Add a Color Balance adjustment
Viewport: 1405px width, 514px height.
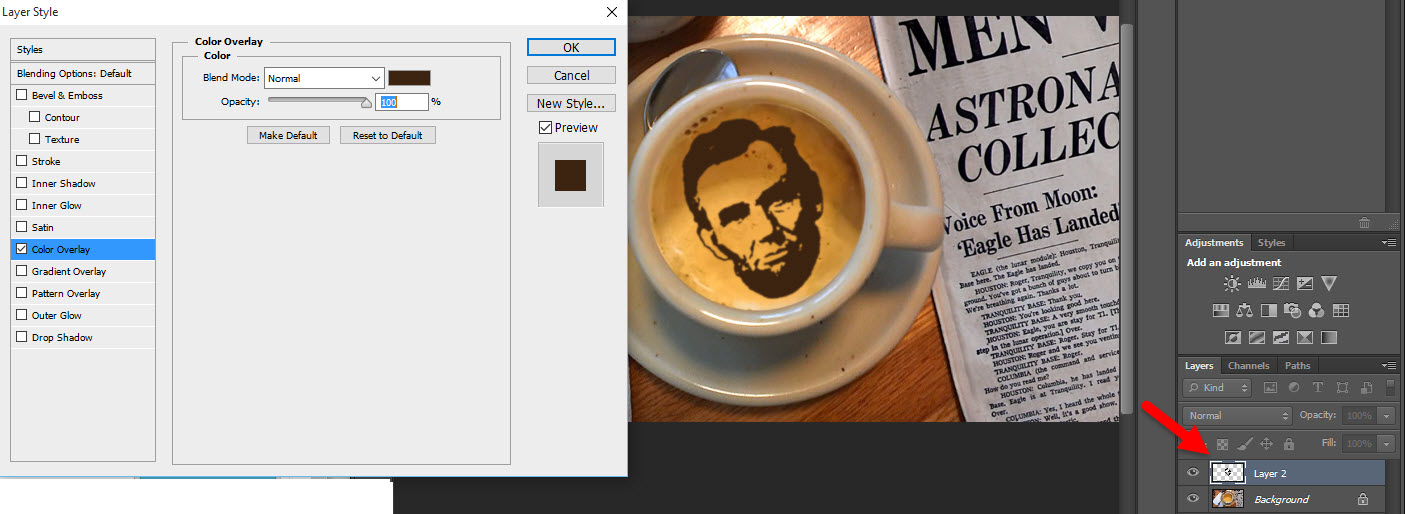(x=1245, y=311)
